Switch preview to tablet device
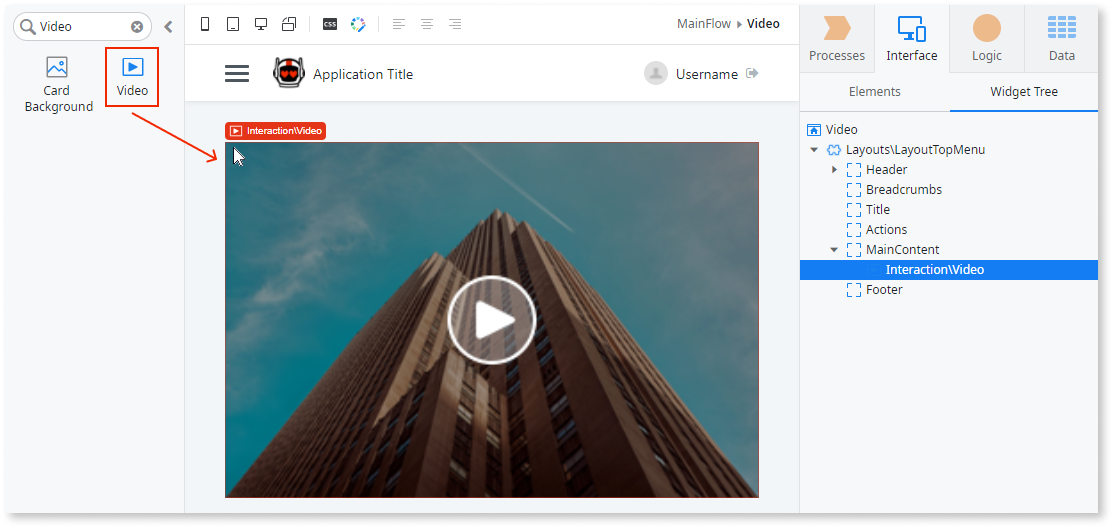Screen dimensions: 1113x528 coord(233,24)
